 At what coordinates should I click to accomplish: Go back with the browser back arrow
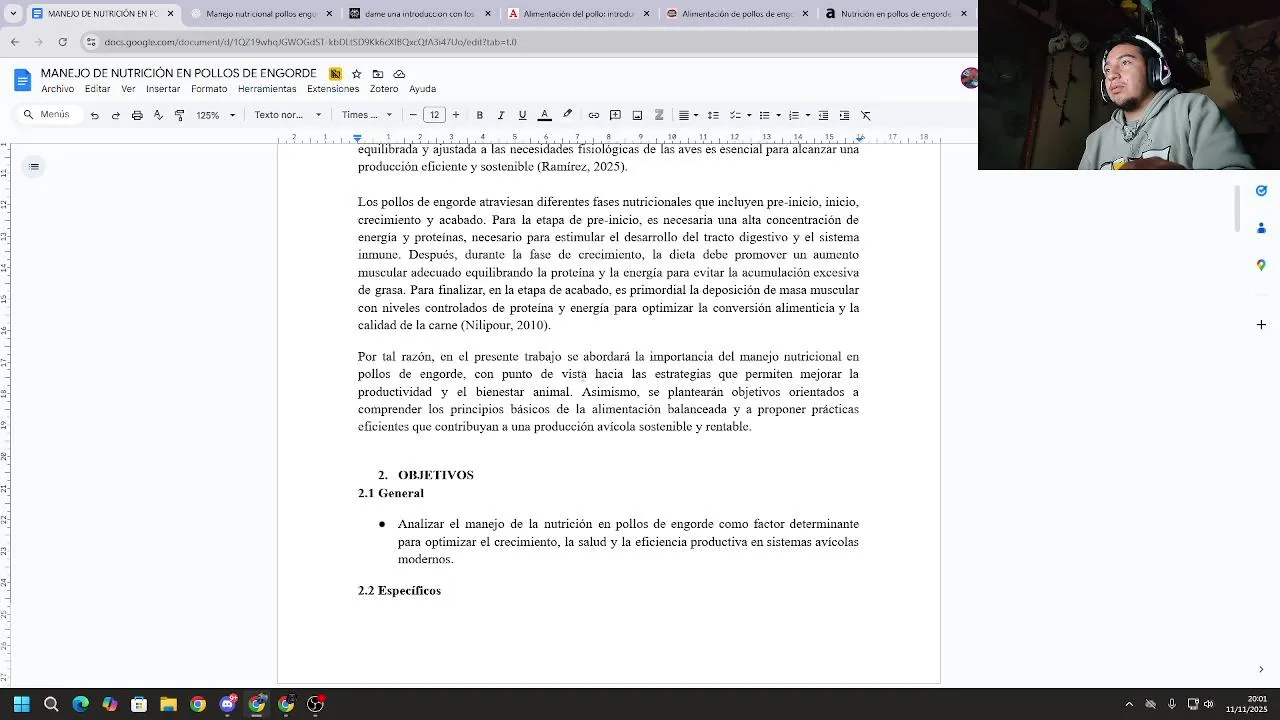tap(15, 42)
